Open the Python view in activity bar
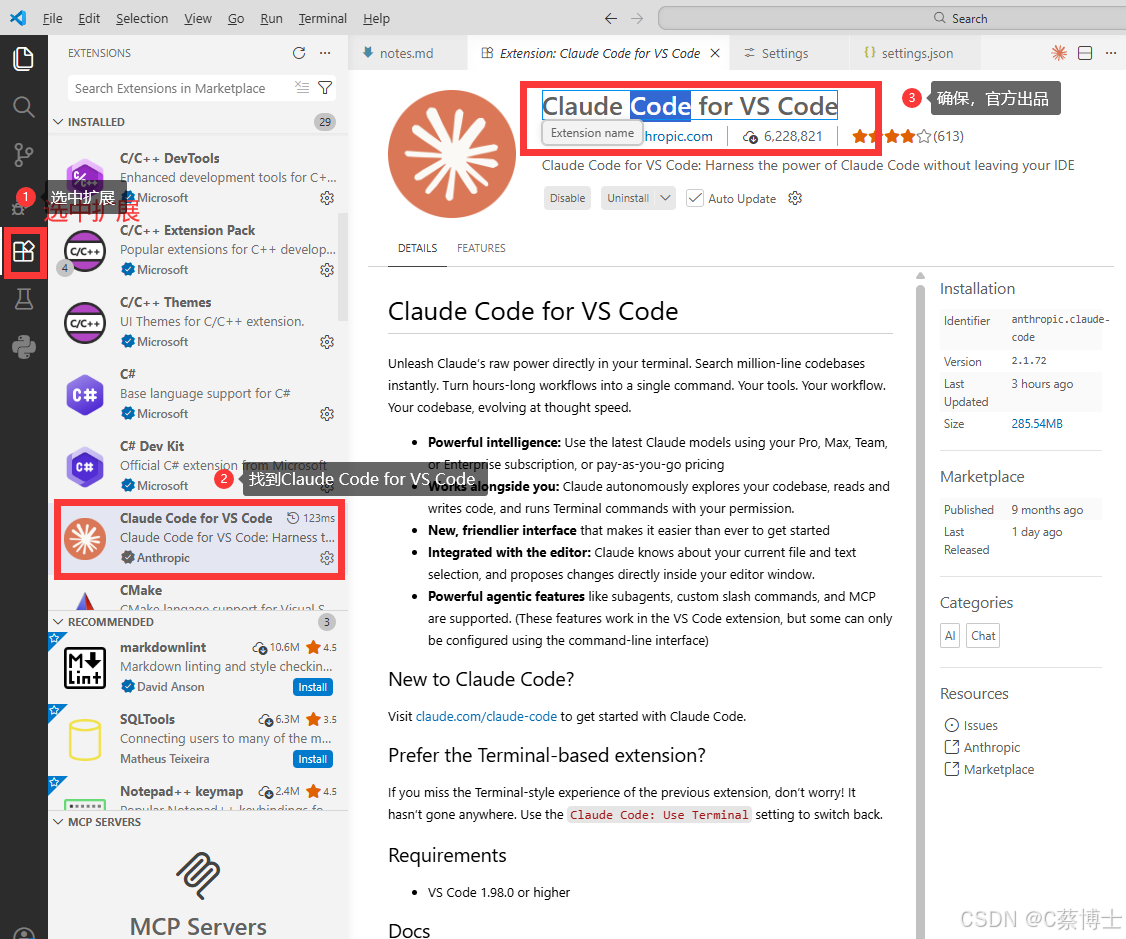The height and width of the screenshot is (939, 1126). click(24, 347)
